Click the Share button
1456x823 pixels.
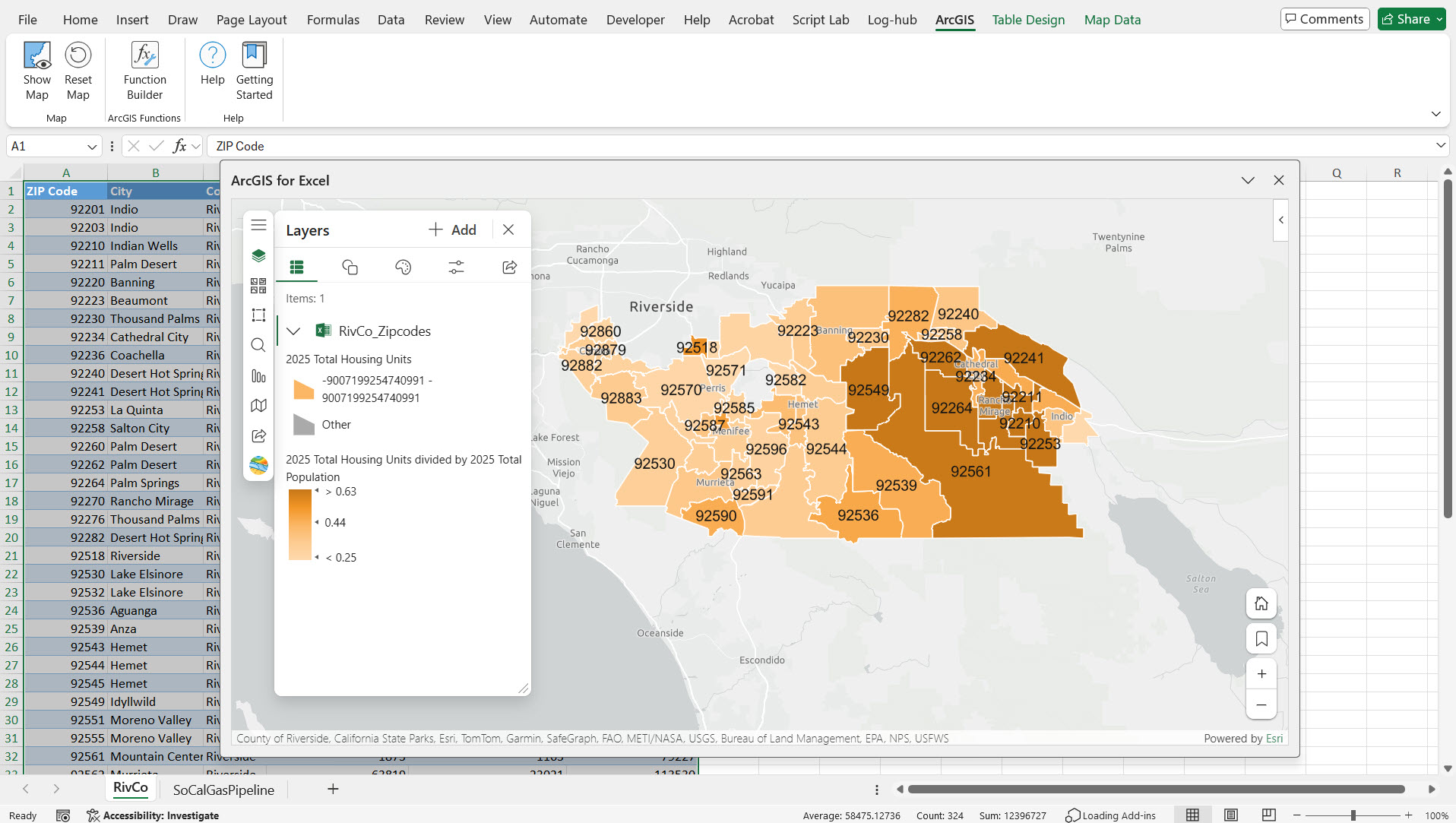pyautogui.click(x=1406, y=19)
